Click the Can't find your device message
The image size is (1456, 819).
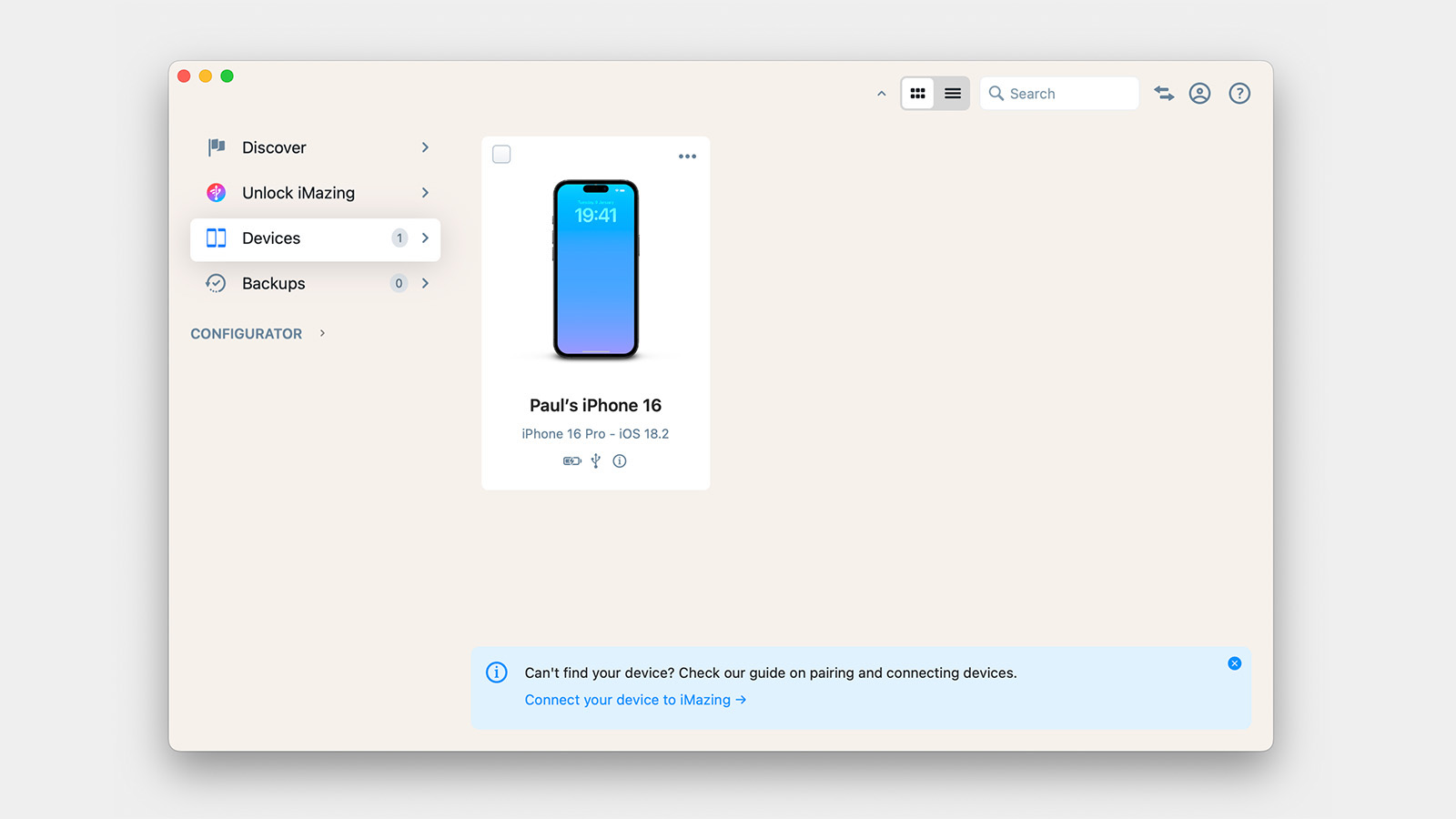(771, 673)
